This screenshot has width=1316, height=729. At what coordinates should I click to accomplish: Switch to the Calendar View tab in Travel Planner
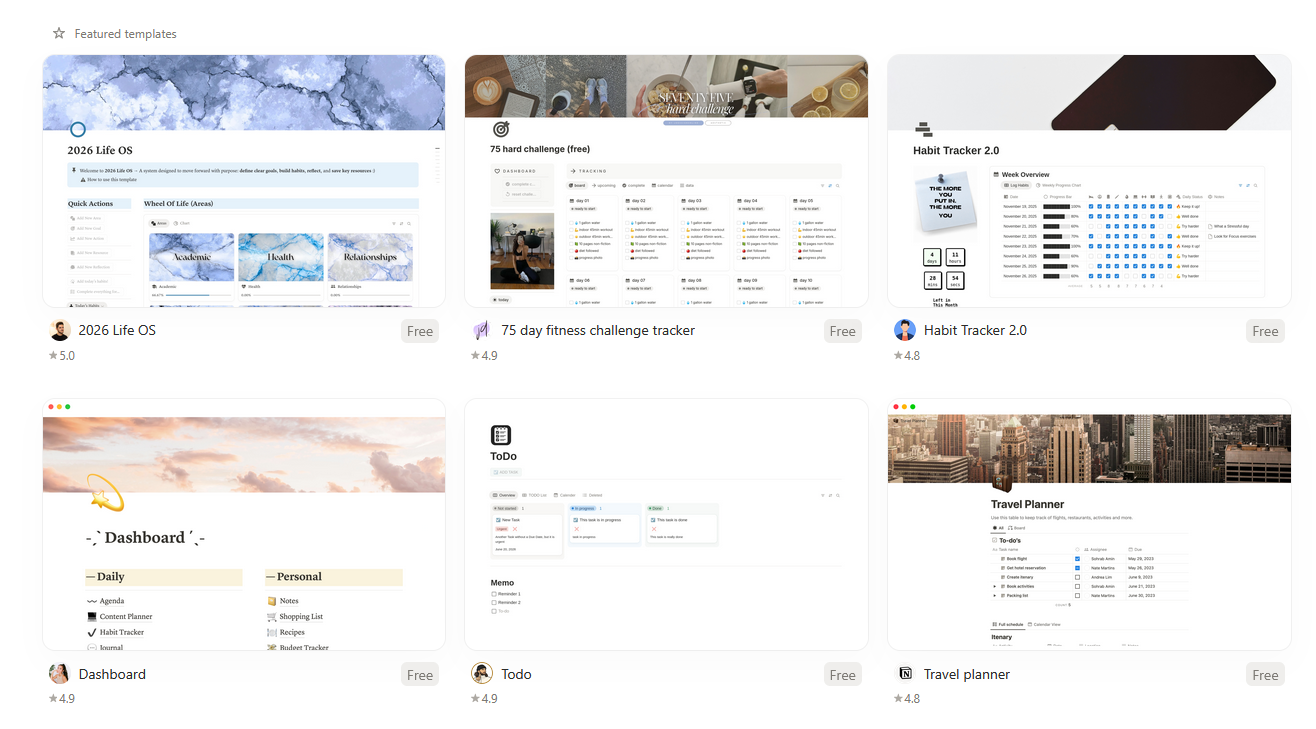1047,624
